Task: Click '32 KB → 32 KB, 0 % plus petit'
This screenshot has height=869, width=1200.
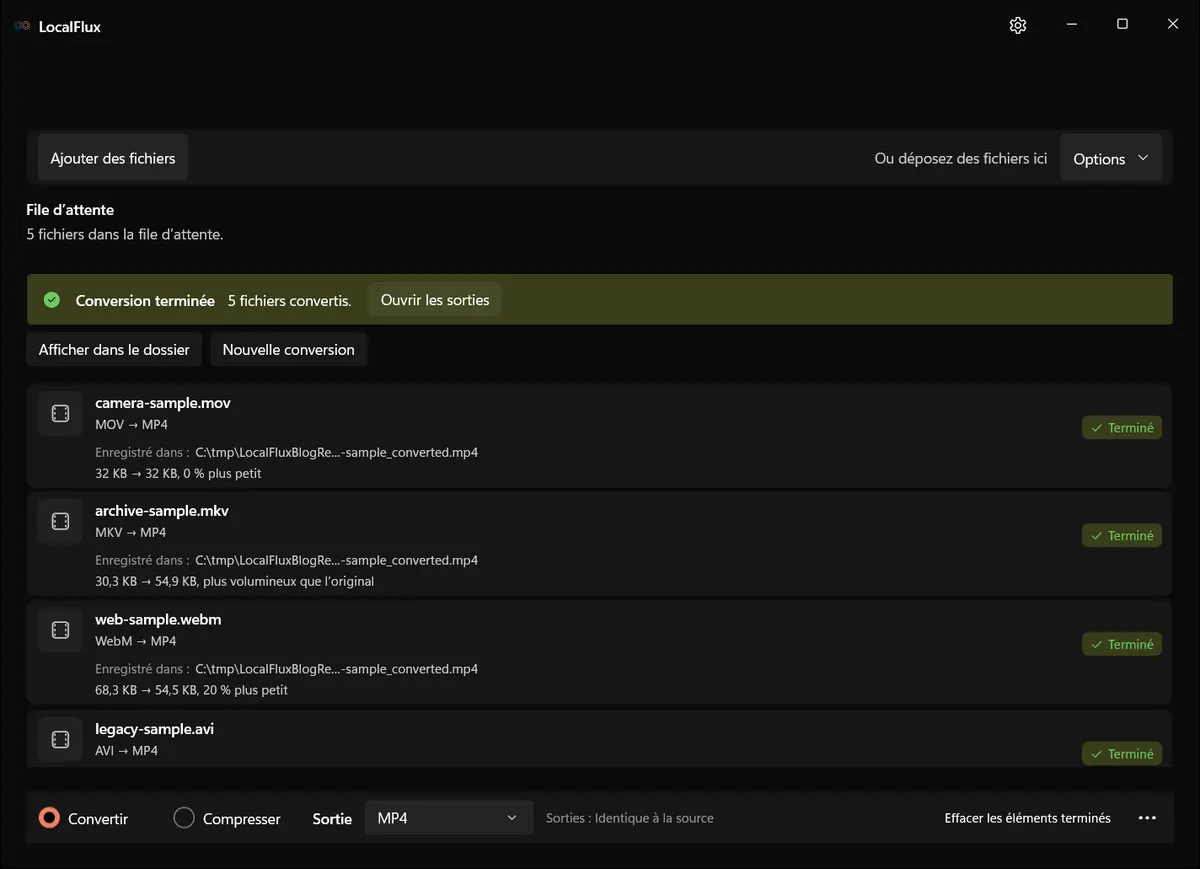Action: point(178,474)
